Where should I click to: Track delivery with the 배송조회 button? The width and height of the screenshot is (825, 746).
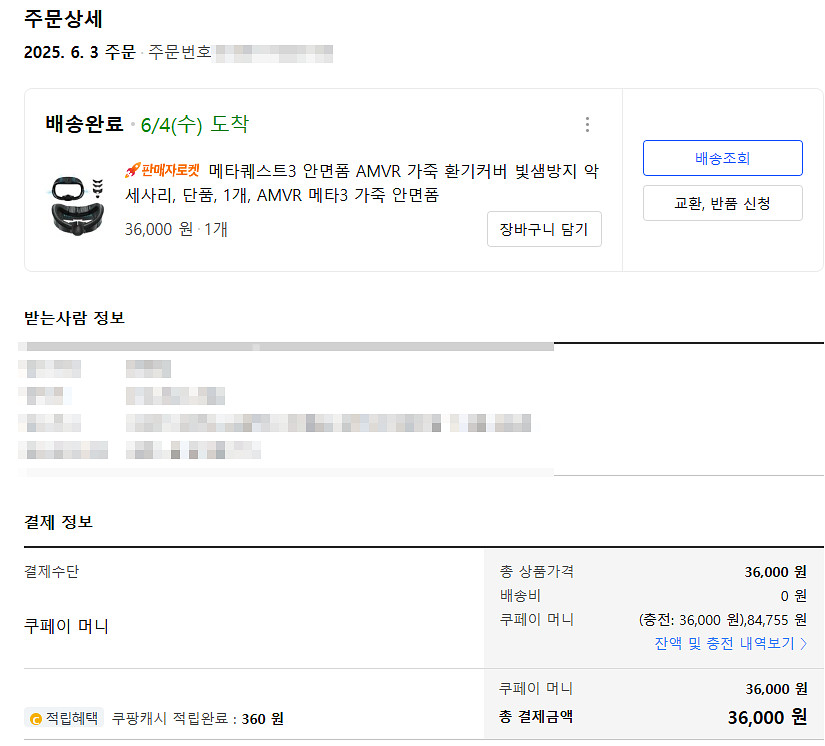pyautogui.click(x=722, y=158)
